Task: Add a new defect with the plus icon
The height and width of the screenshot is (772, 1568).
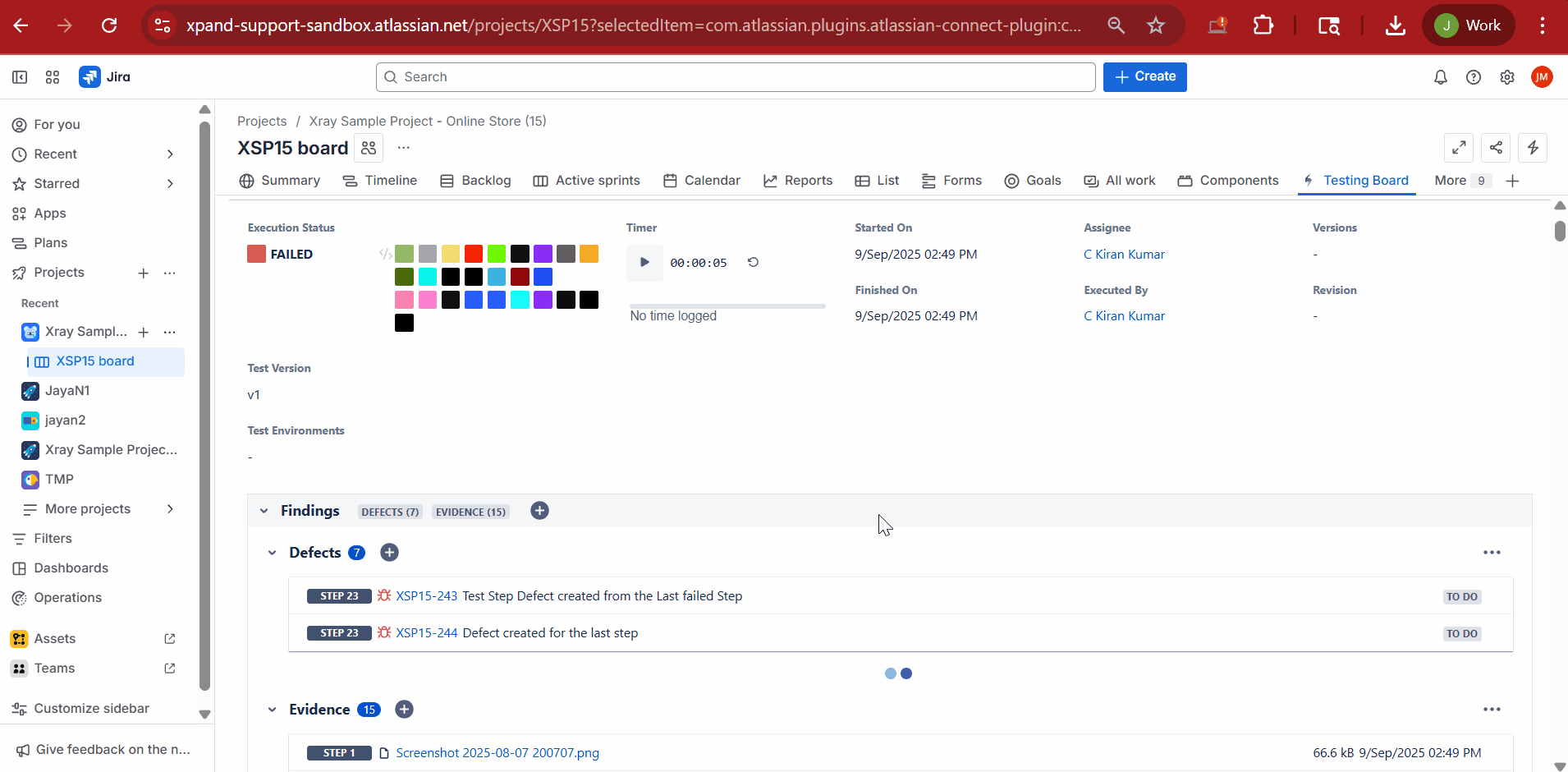Action: 390,553
